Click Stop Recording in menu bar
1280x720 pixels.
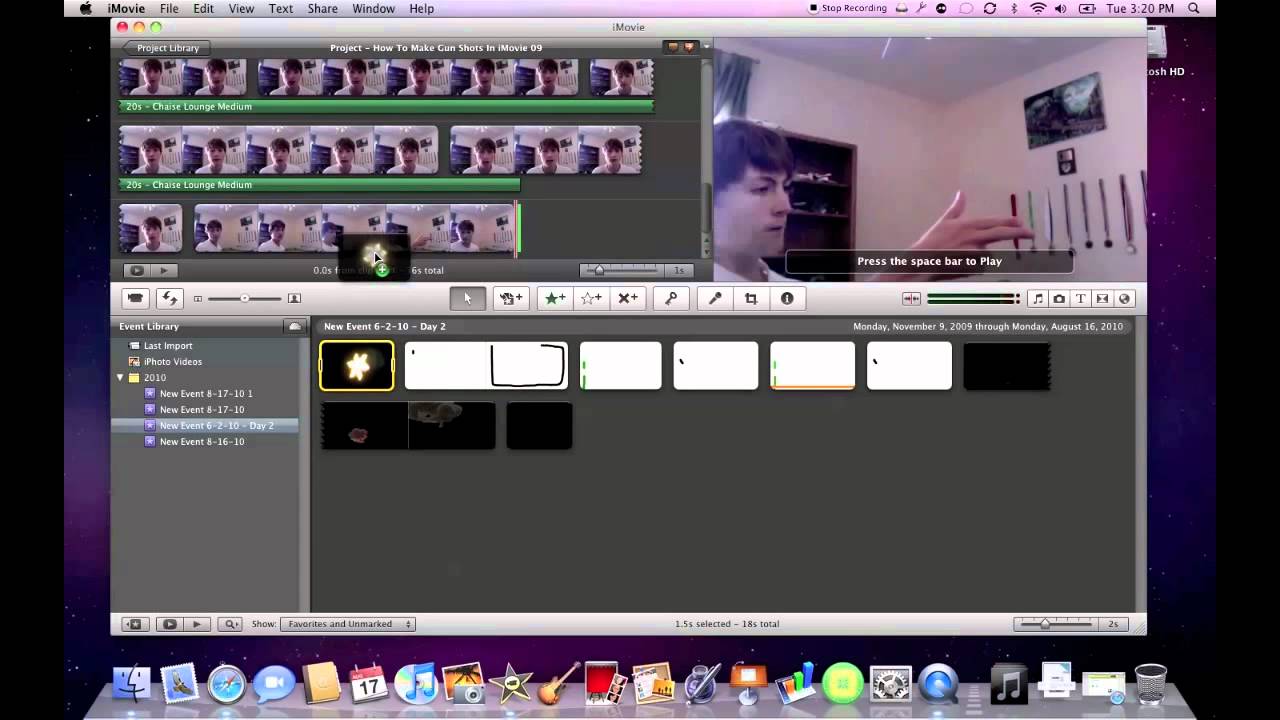847,9
